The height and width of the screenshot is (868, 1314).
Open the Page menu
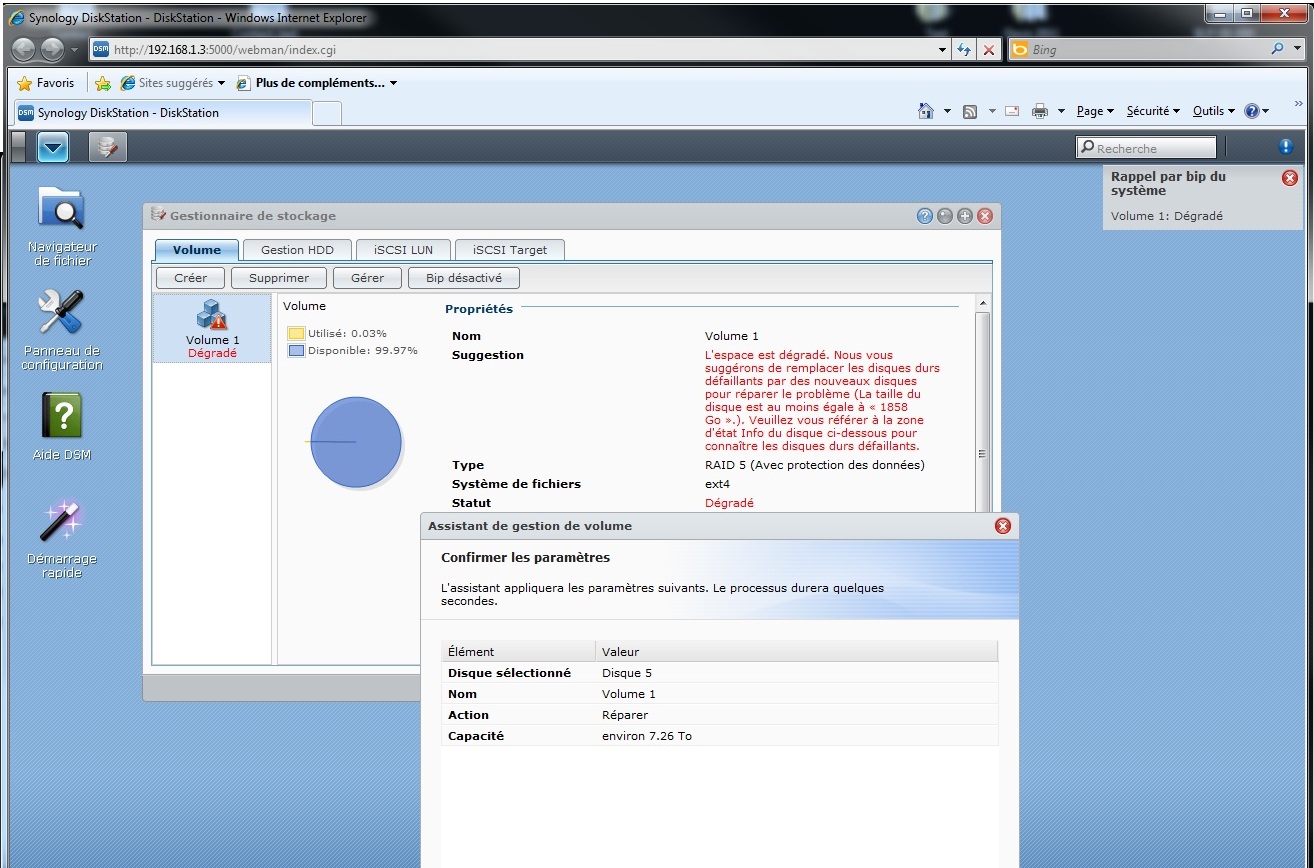pyautogui.click(x=1095, y=111)
